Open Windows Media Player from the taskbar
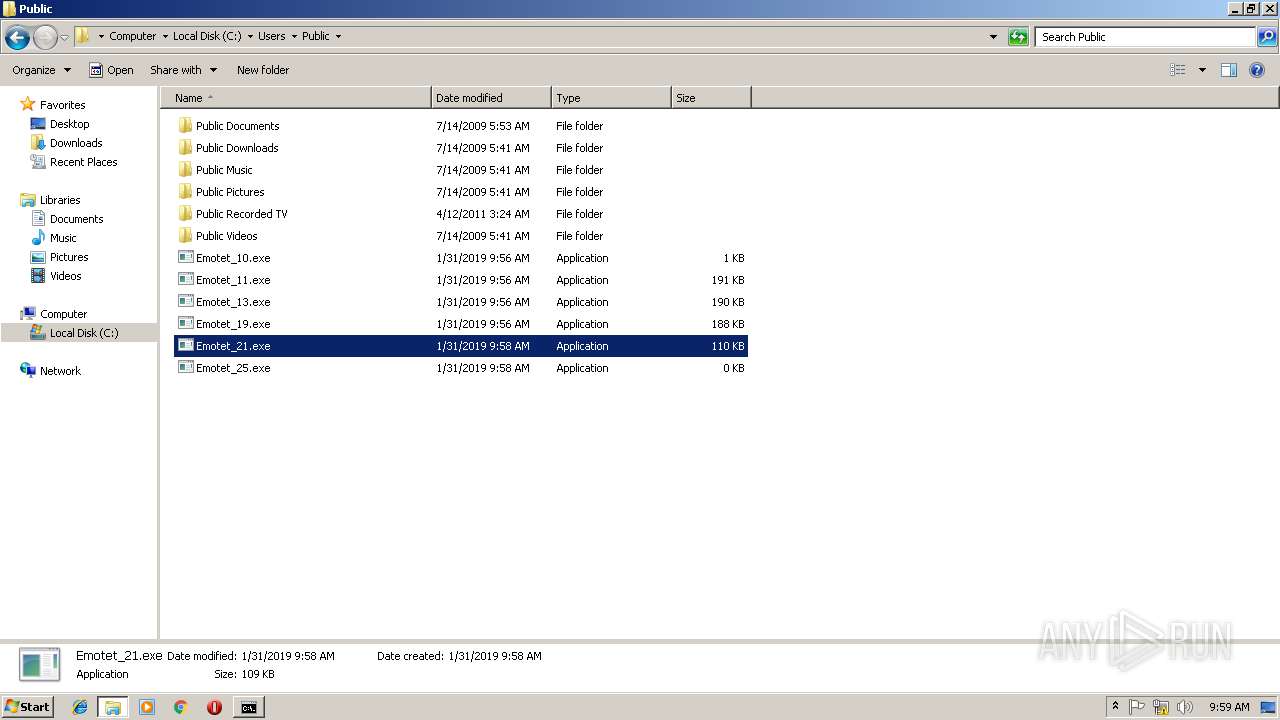The image size is (1280, 720). click(147, 707)
